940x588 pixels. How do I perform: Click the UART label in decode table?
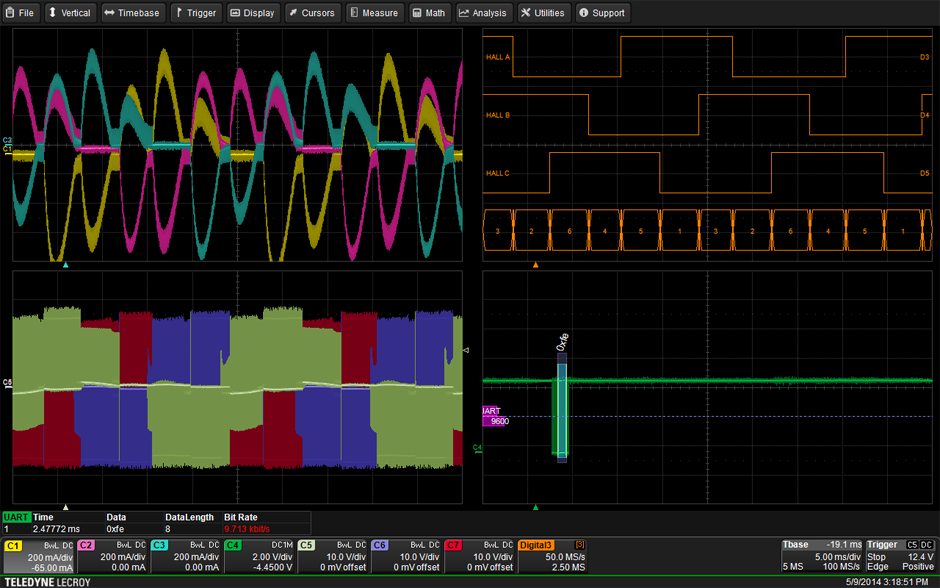click(16, 517)
